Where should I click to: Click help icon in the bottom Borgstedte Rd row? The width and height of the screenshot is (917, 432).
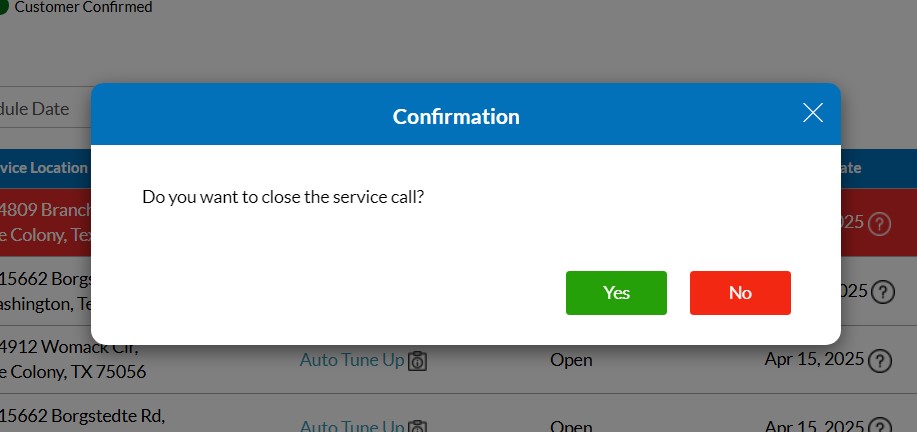click(880, 424)
